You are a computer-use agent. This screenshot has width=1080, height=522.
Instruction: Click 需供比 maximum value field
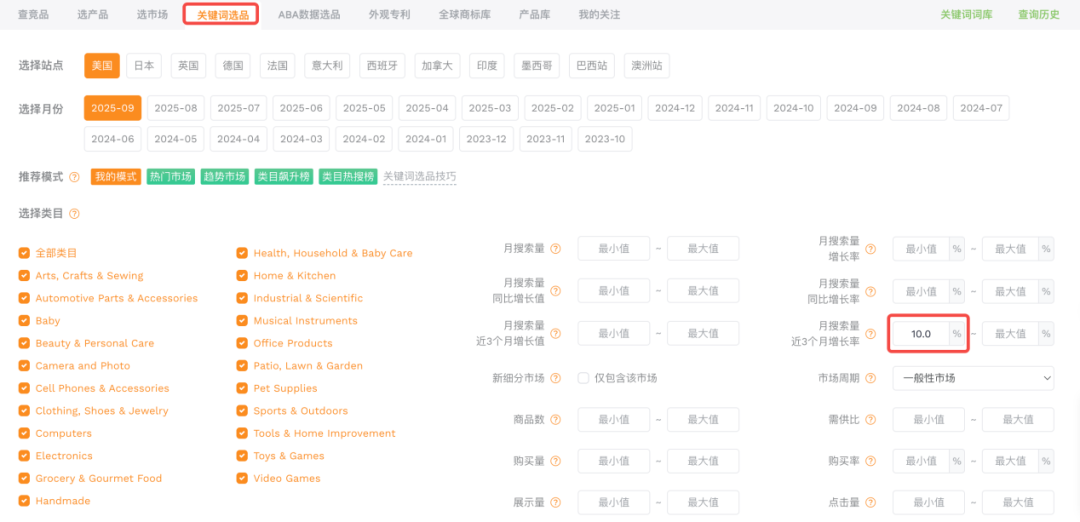click(1018, 419)
